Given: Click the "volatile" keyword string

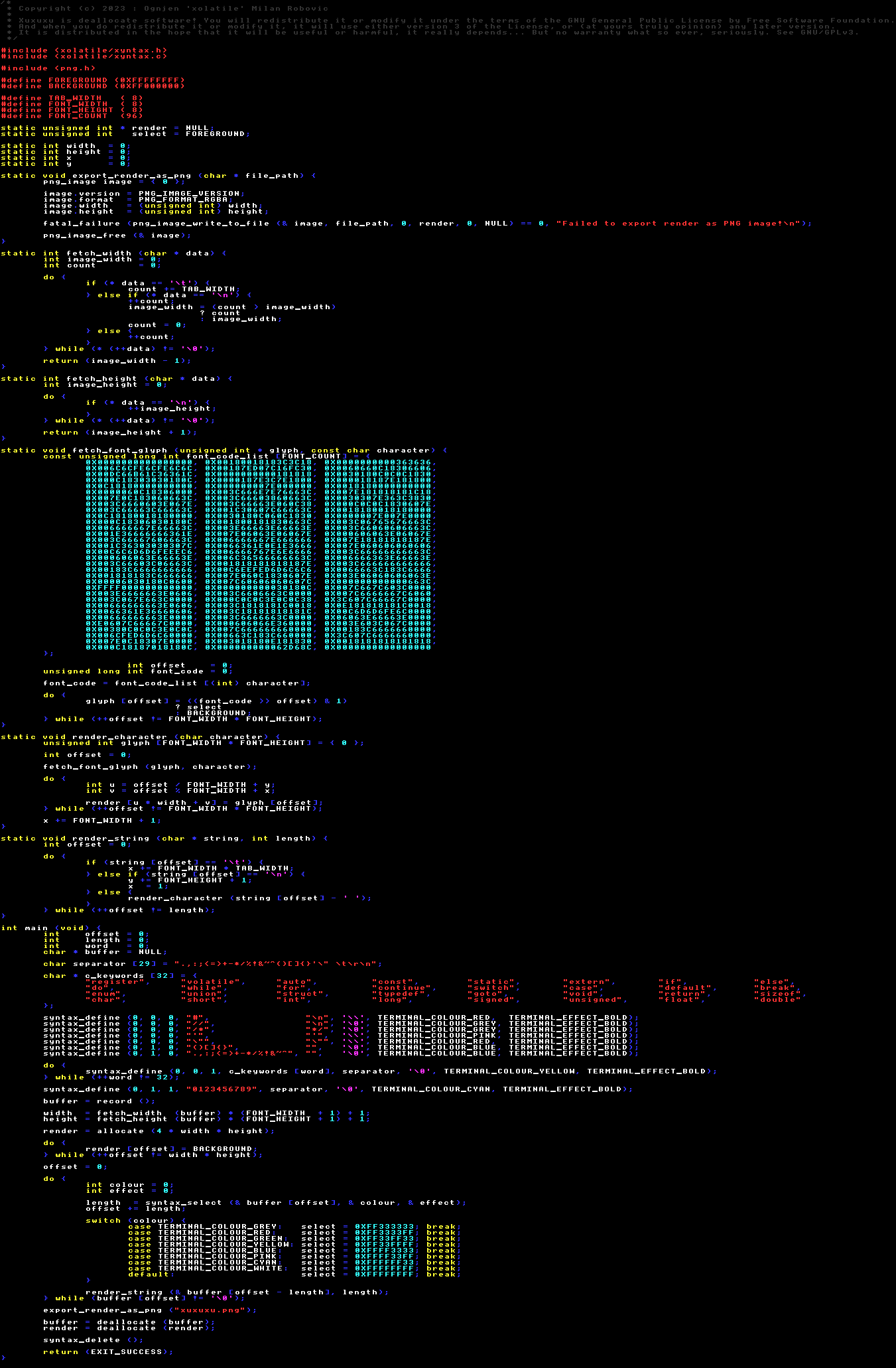Looking at the screenshot, I should point(212,982).
